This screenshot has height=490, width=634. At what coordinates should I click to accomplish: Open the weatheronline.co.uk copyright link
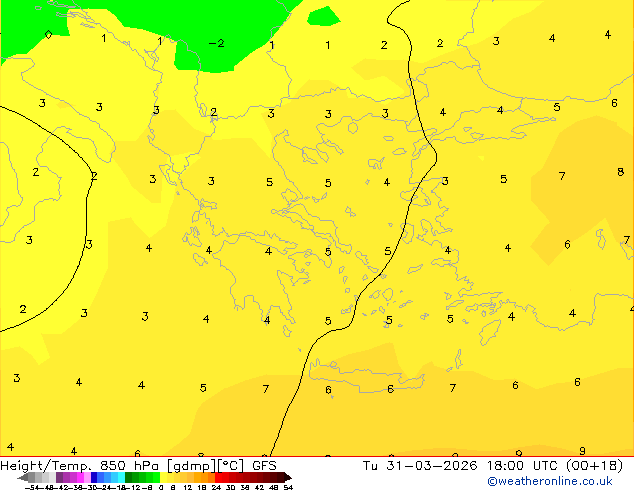(x=550, y=481)
